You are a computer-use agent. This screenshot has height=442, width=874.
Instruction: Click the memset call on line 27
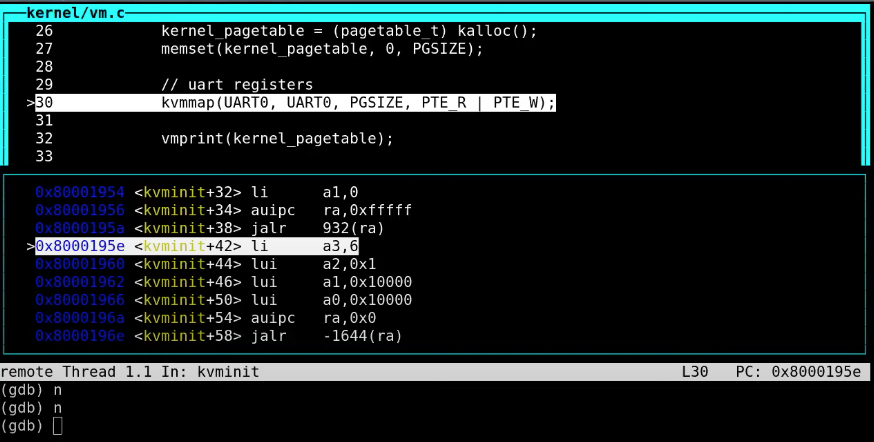tap(322, 48)
